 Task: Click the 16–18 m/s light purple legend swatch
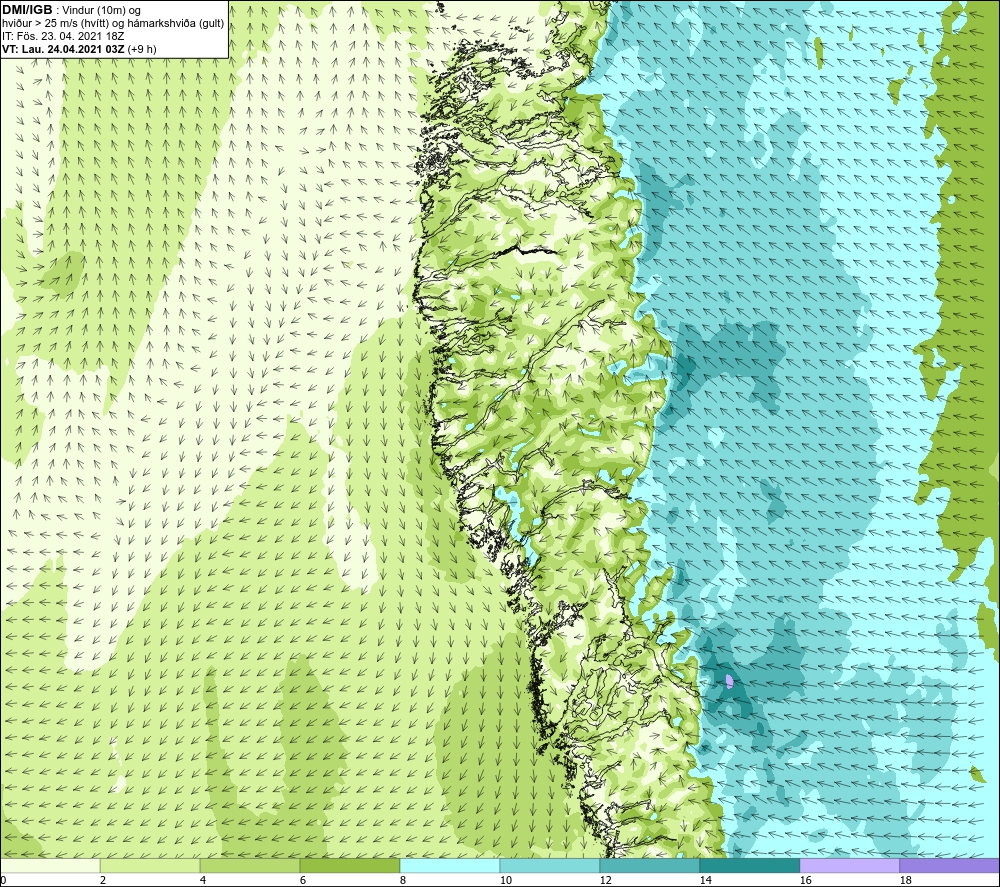click(x=849, y=865)
